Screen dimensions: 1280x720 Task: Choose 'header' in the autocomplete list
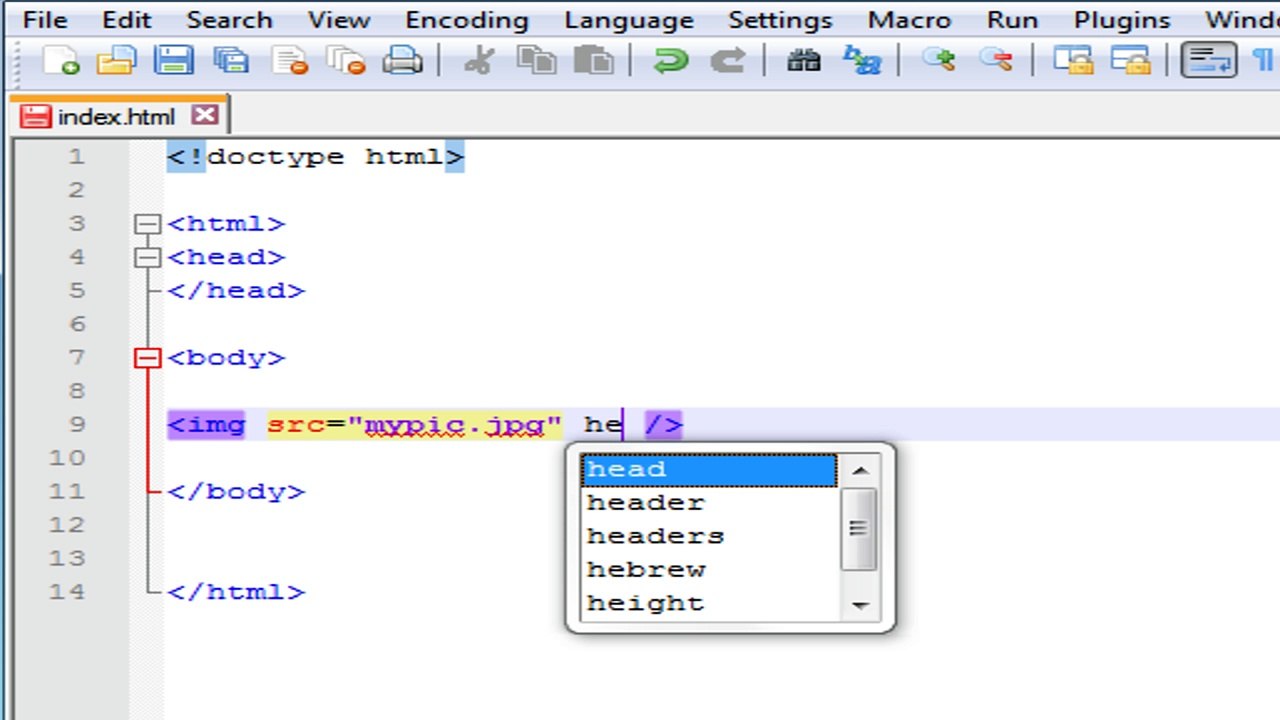[708, 503]
